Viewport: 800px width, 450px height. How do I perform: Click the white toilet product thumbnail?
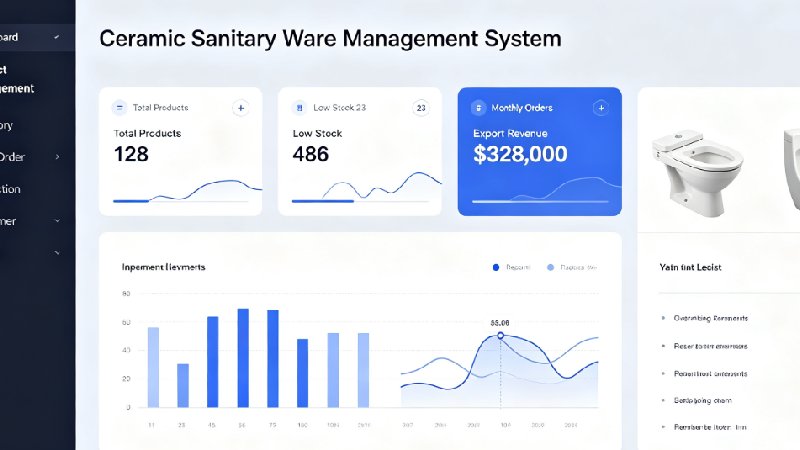click(x=697, y=173)
